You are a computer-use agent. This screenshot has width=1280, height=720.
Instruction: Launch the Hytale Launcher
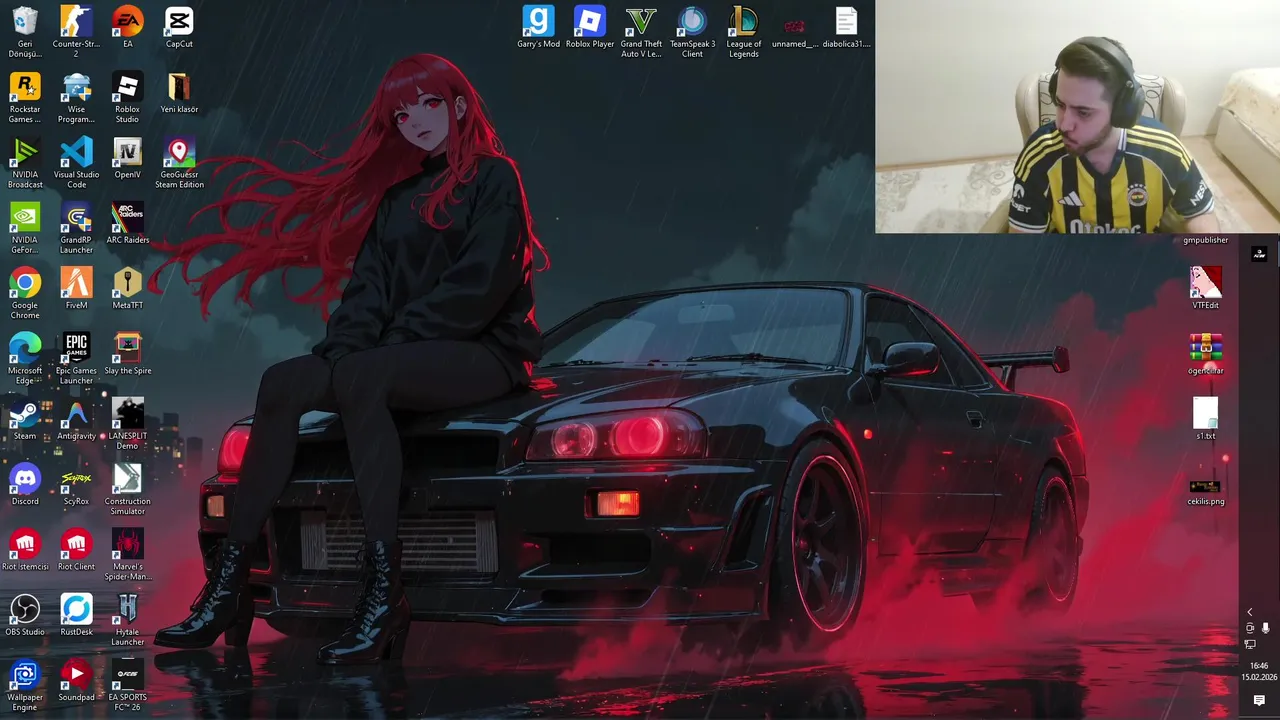(128, 620)
